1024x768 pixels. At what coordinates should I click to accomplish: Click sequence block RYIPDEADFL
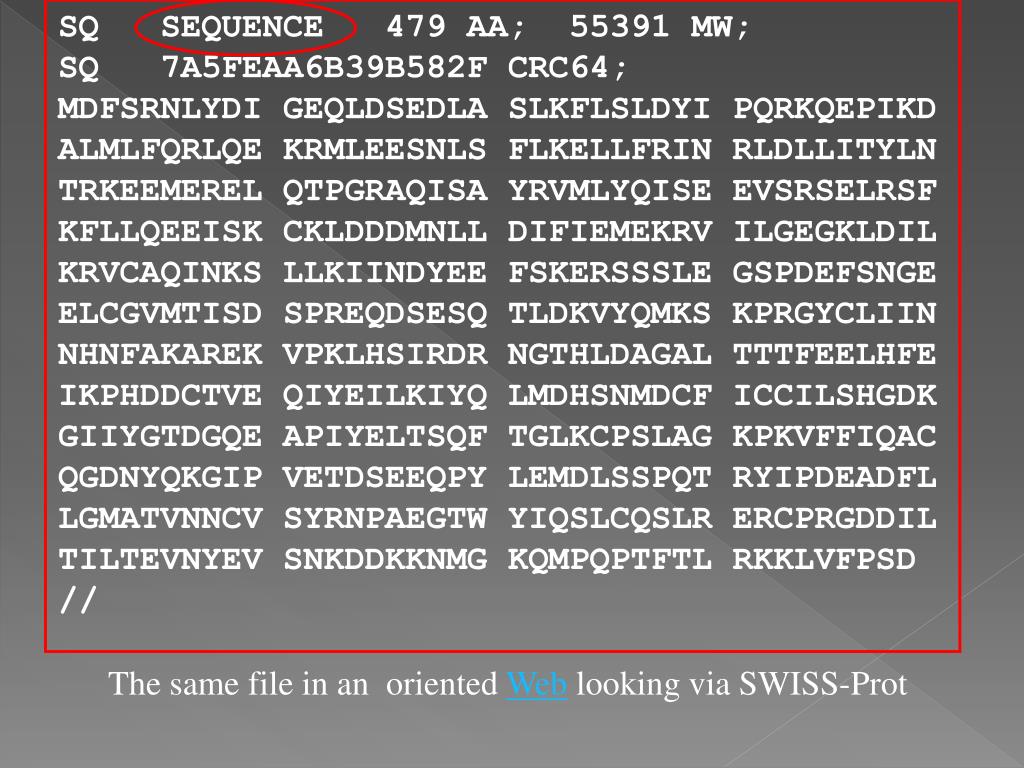click(x=835, y=477)
